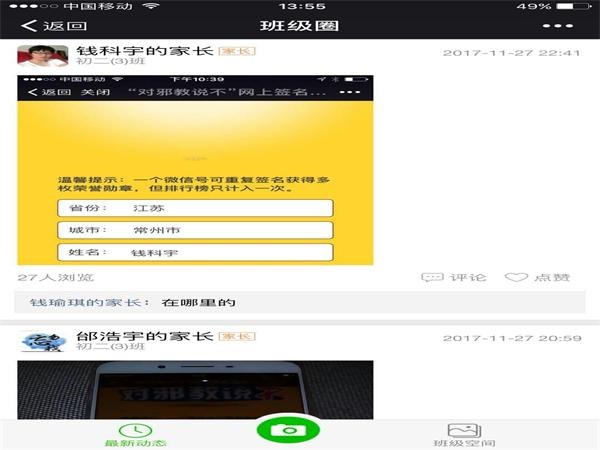The width and height of the screenshot is (600, 450).
Task: Tap the green camera button
Action: 288,430
